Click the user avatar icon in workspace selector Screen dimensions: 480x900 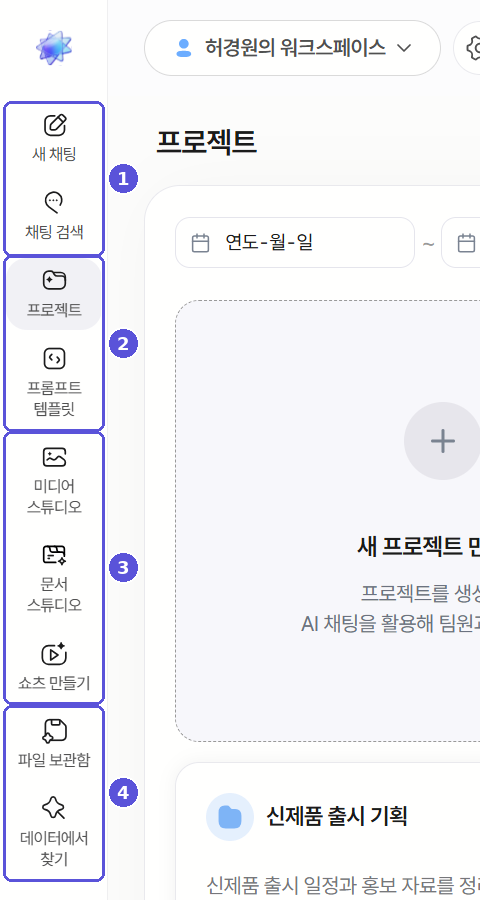[184, 48]
